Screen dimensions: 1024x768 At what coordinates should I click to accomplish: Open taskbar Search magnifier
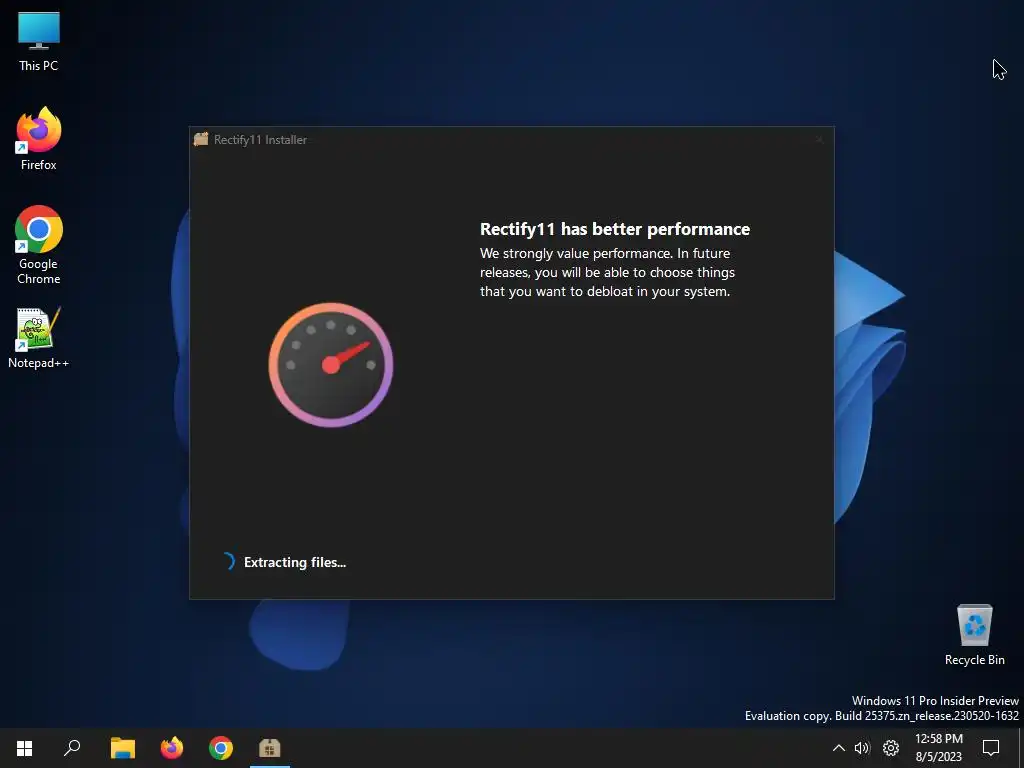72,748
